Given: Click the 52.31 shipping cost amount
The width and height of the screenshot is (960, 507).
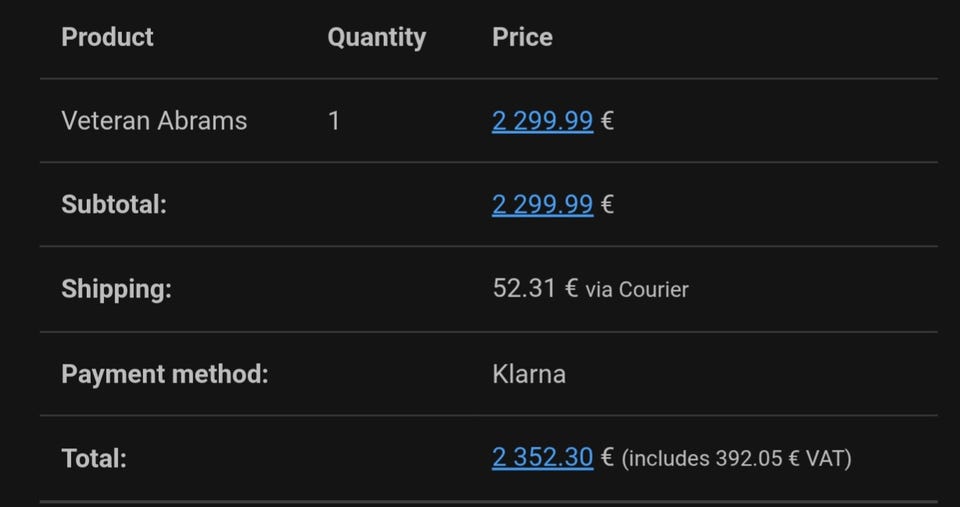Looking at the screenshot, I should click(524, 289).
